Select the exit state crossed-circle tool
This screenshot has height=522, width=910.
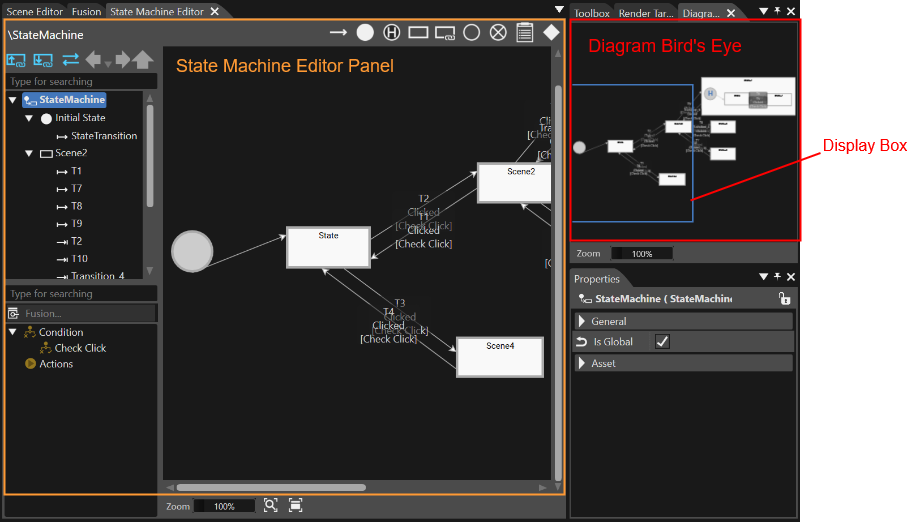tap(498, 33)
